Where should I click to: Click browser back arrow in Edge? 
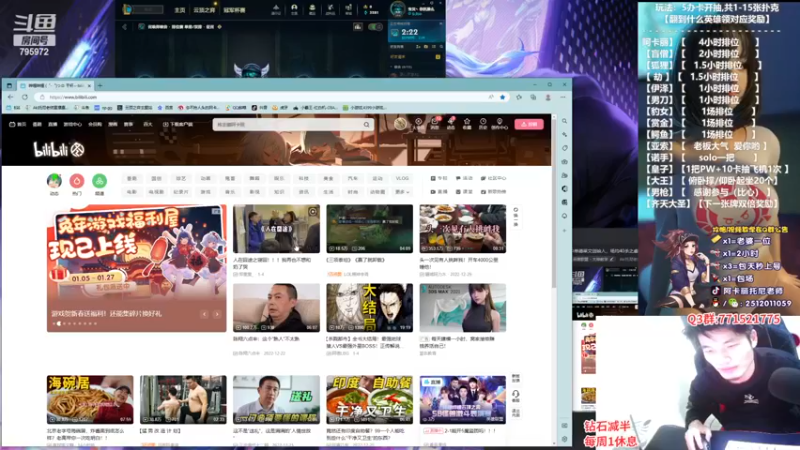point(11,97)
